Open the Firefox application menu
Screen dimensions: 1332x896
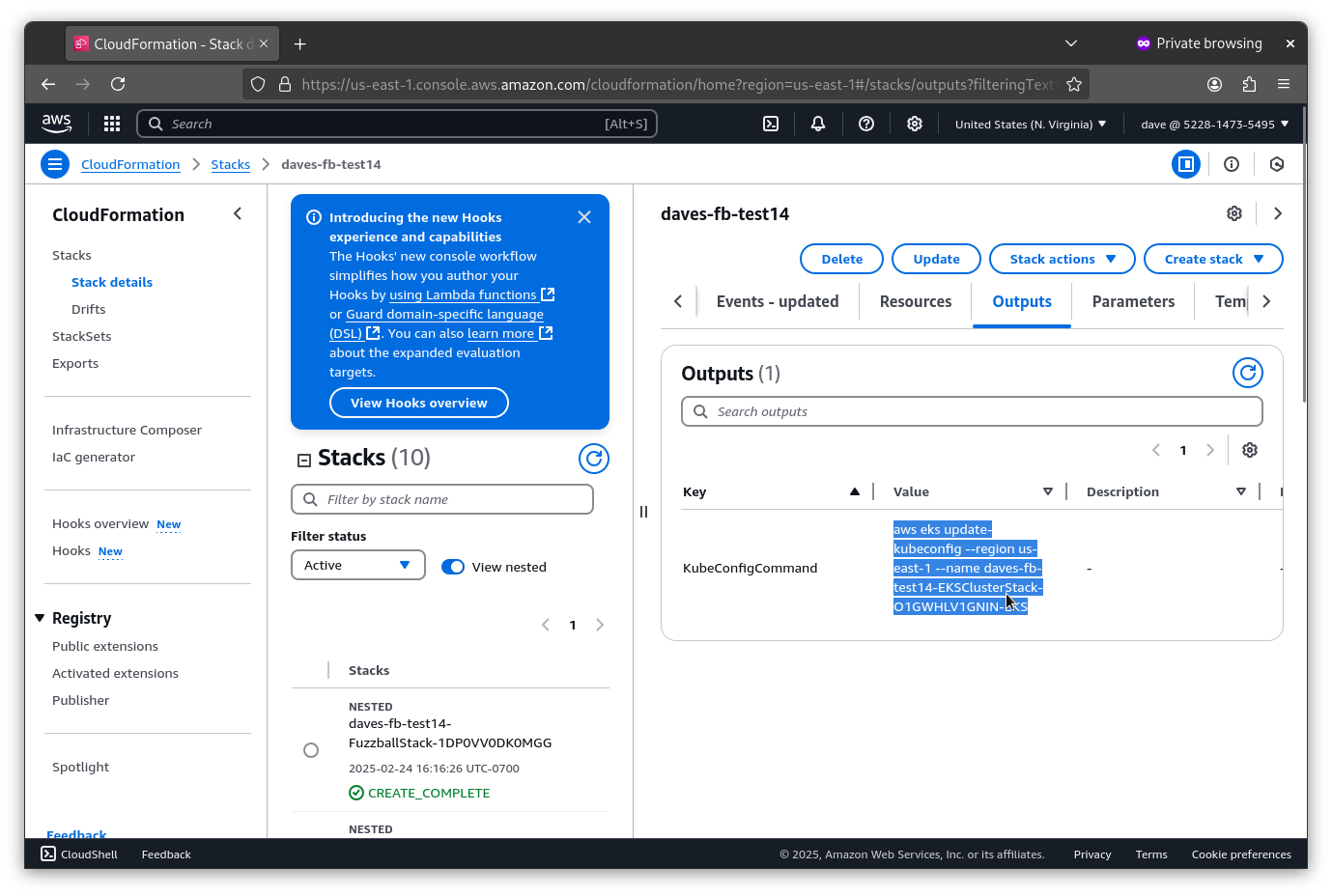(1284, 84)
